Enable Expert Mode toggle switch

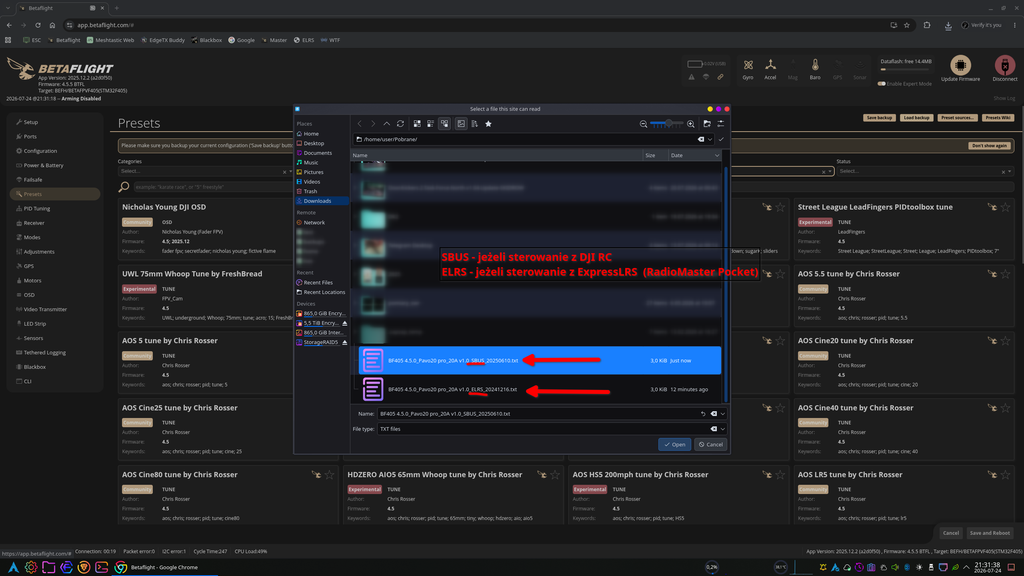[882, 84]
